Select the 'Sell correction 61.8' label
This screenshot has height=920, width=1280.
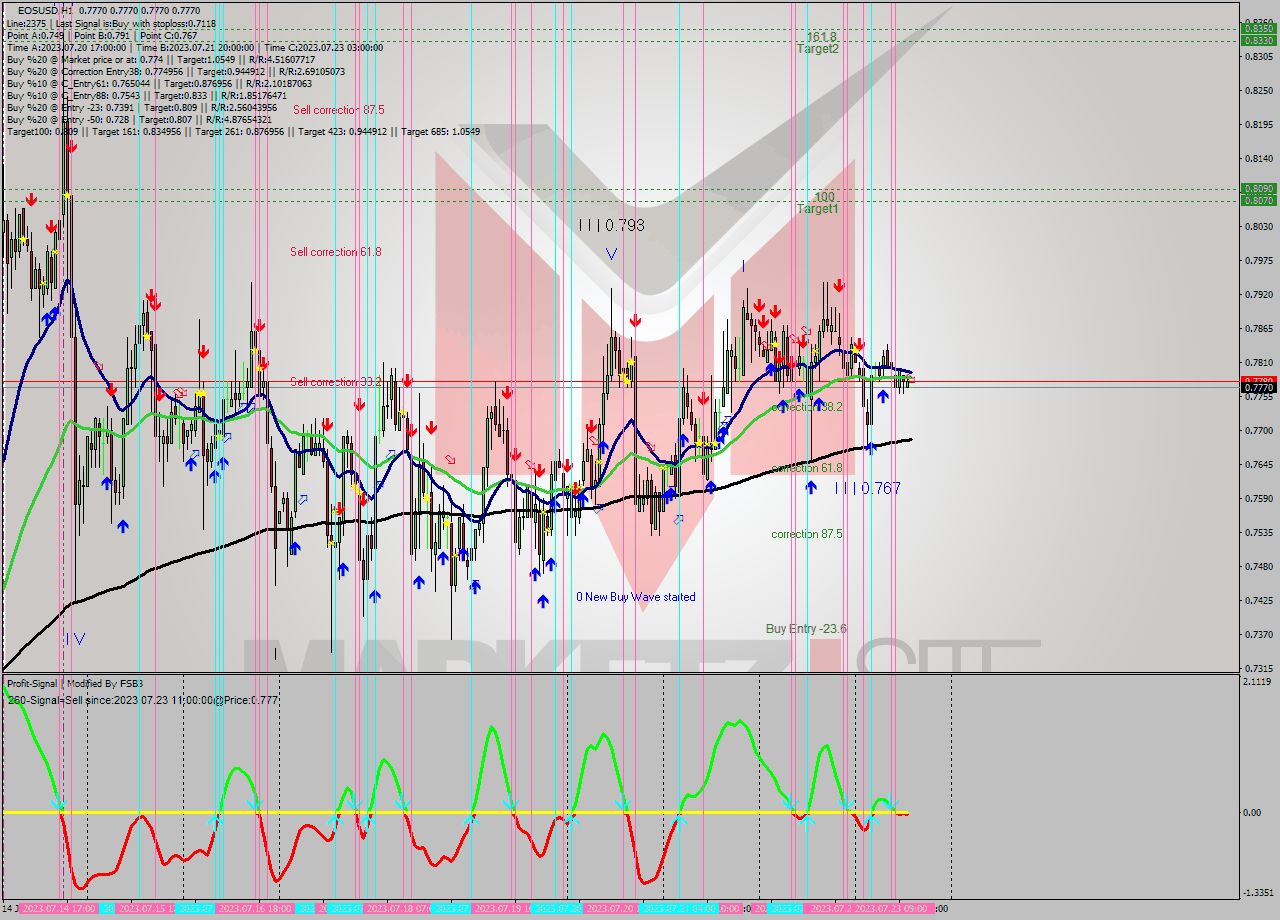pyautogui.click(x=335, y=252)
